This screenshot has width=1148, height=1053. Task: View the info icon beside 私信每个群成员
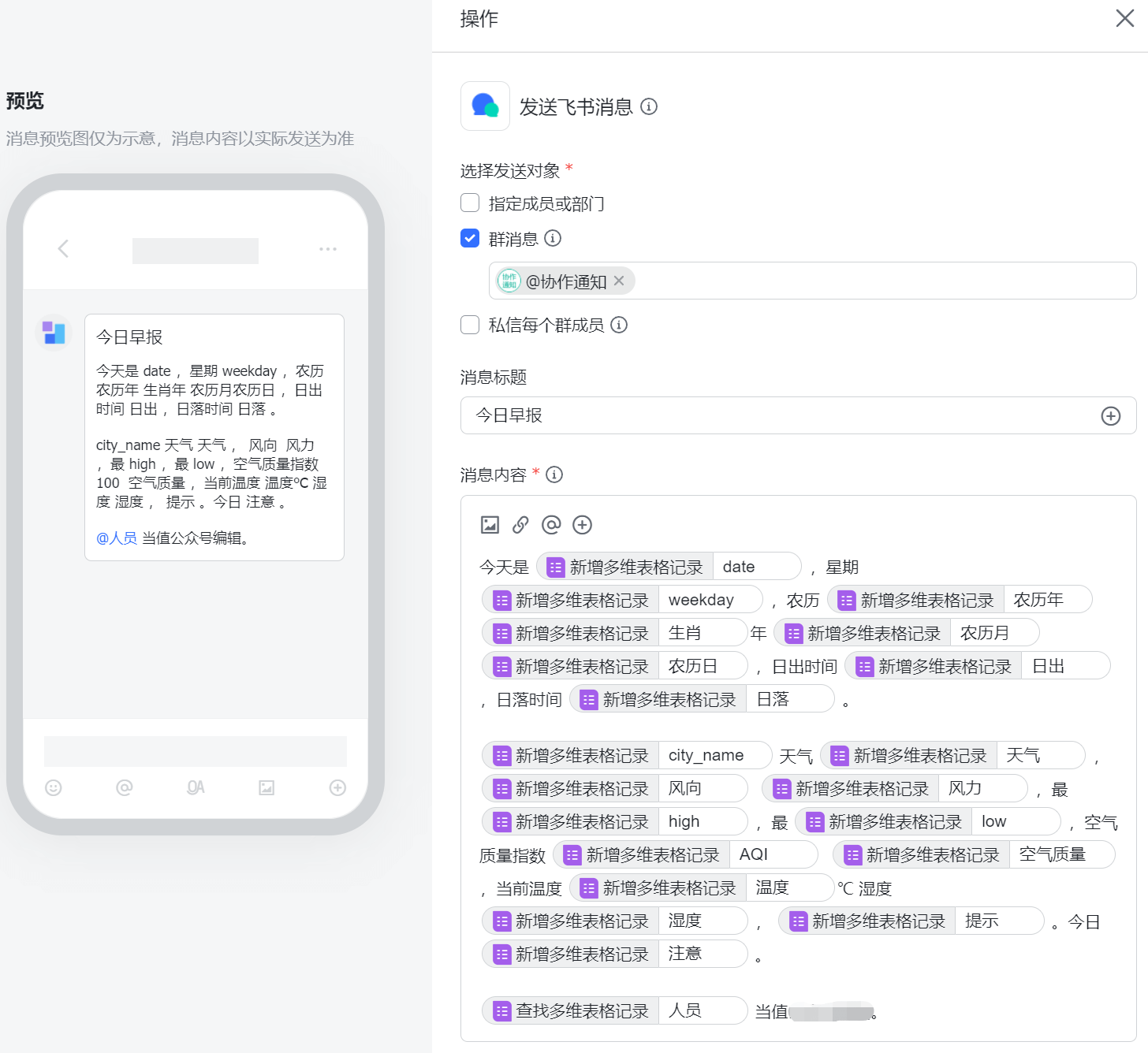click(620, 325)
